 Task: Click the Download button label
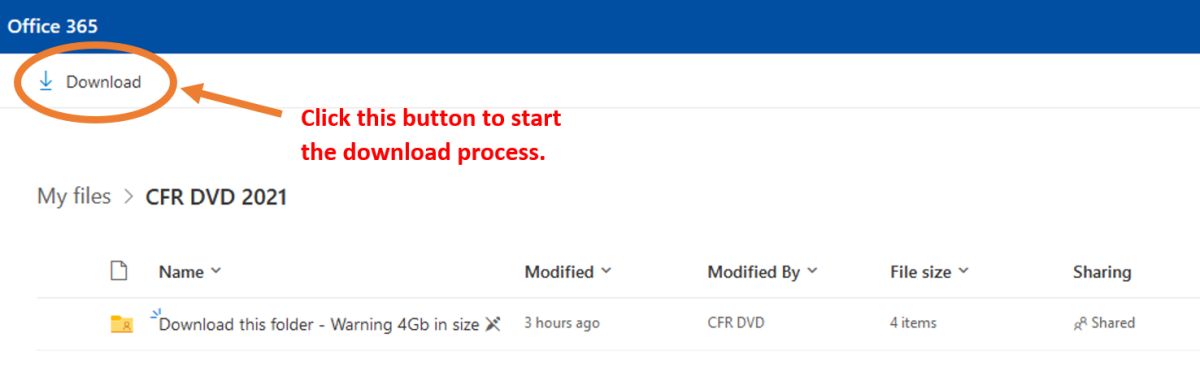tap(103, 82)
